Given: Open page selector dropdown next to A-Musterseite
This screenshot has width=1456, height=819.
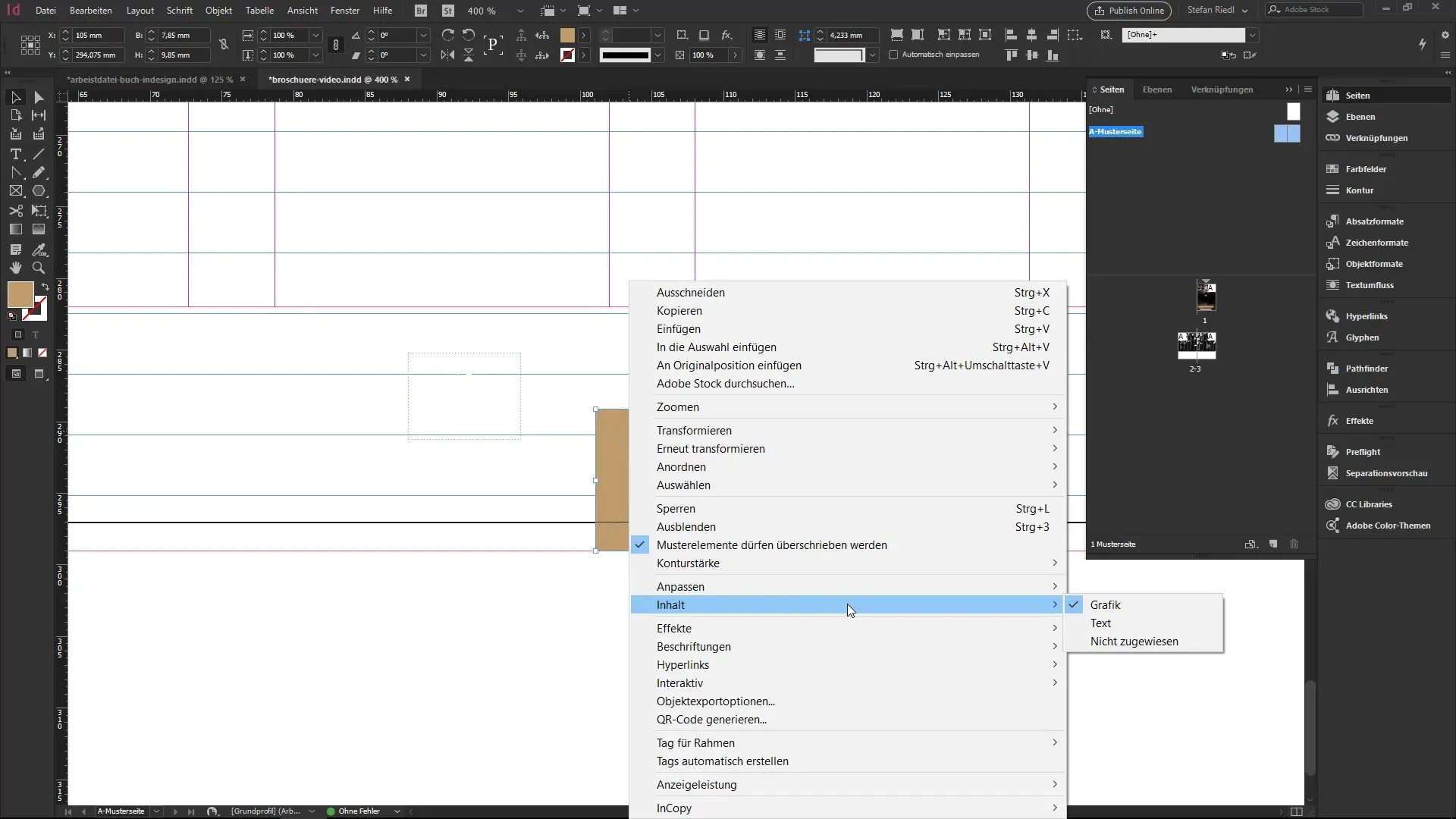Looking at the screenshot, I should [156, 811].
